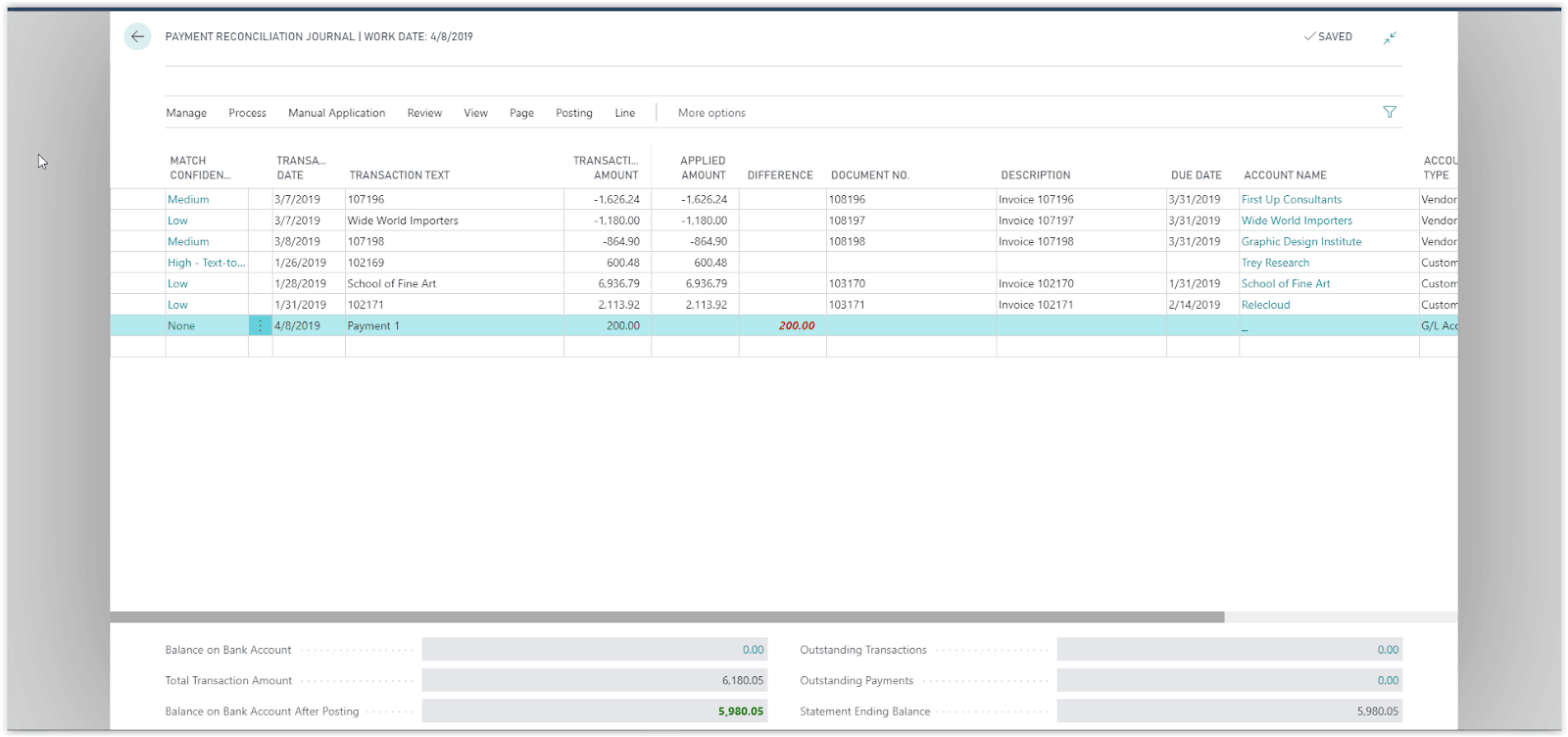The width and height of the screenshot is (1568, 737).
Task: Sort by Difference column header
Action: tap(780, 175)
